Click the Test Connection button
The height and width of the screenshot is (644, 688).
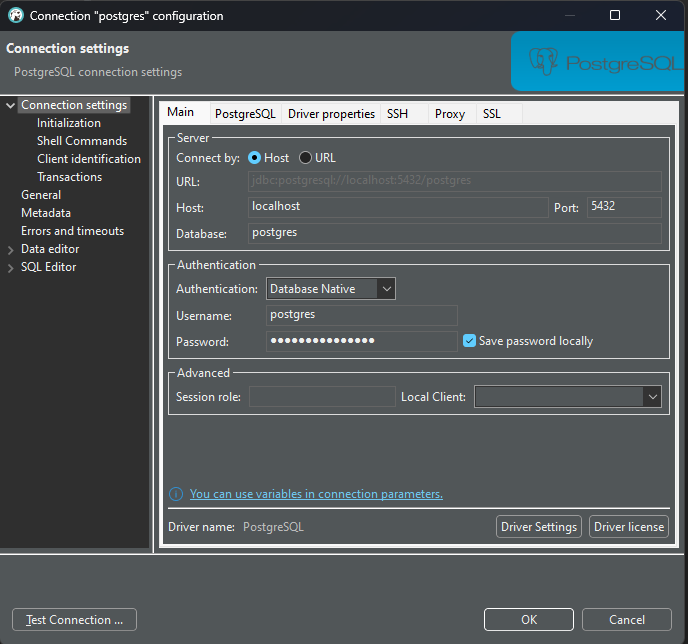(x=75, y=619)
